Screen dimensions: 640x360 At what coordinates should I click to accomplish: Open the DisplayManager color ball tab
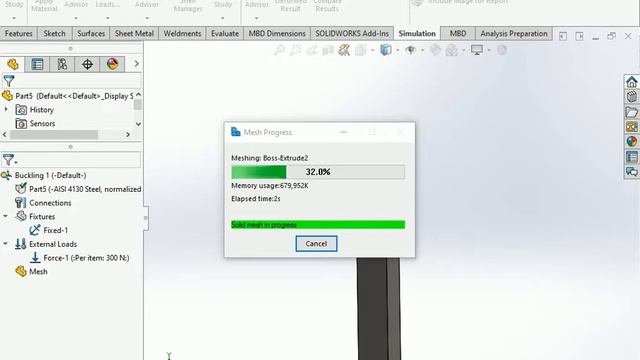point(112,64)
